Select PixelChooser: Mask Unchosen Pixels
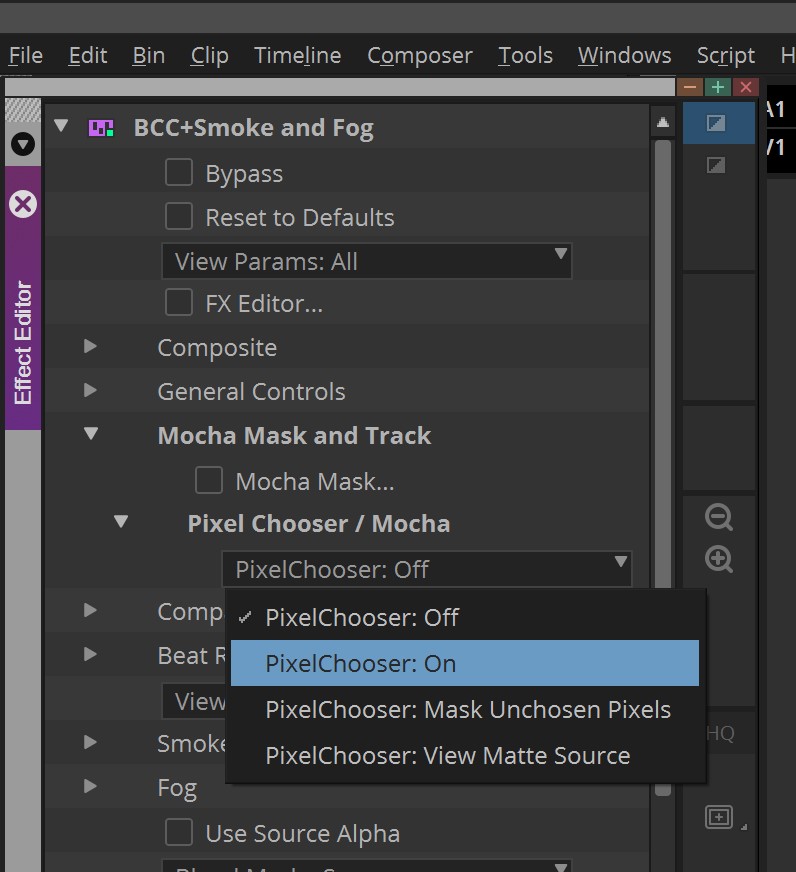Screen dimensions: 796x872 point(464,709)
